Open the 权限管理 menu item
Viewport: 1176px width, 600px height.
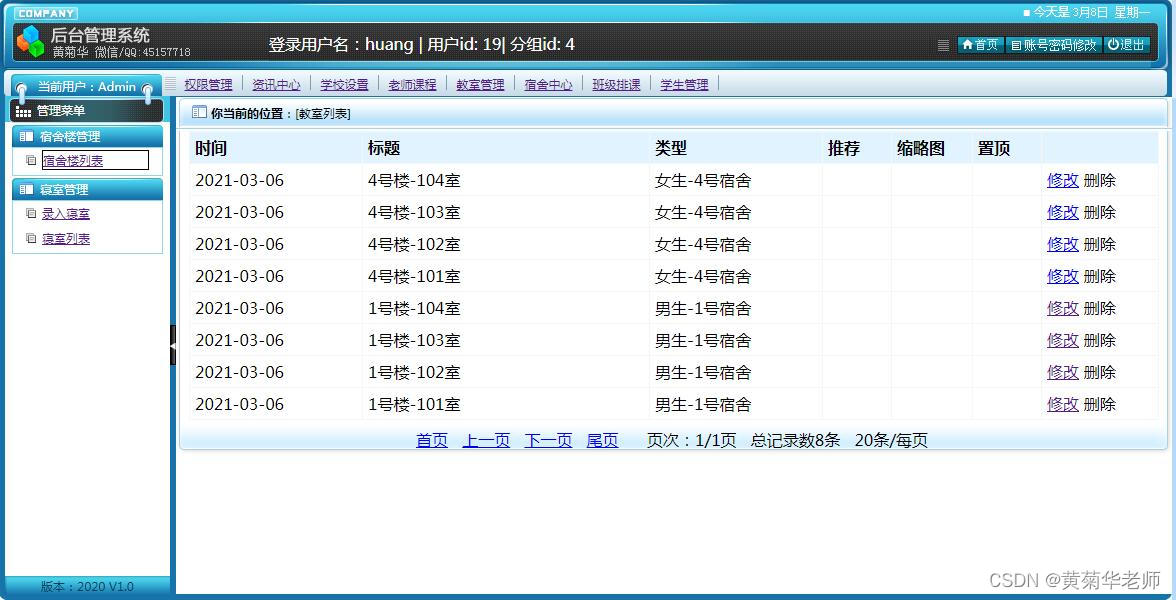click(x=207, y=84)
